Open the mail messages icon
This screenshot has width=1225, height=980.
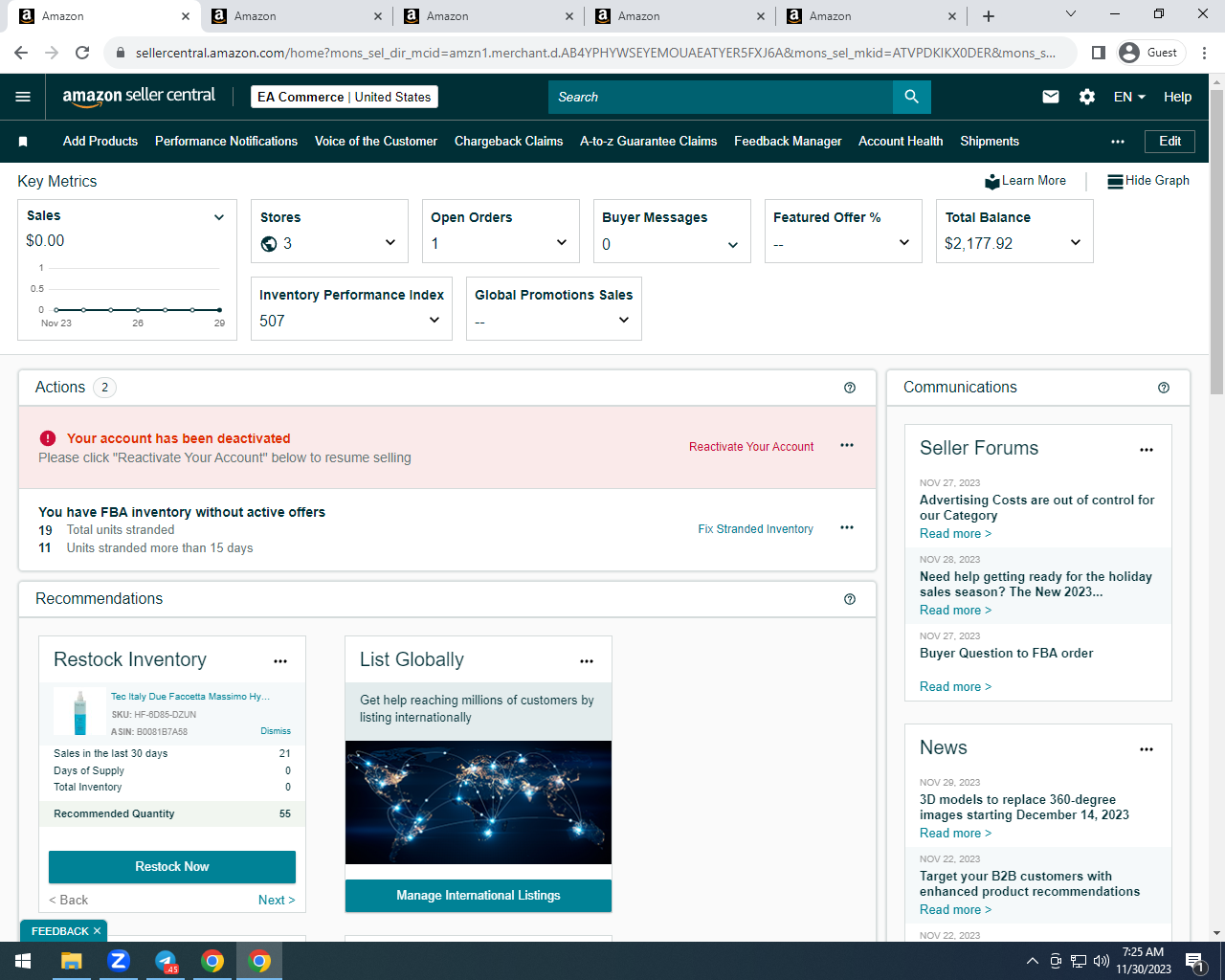(x=1051, y=97)
